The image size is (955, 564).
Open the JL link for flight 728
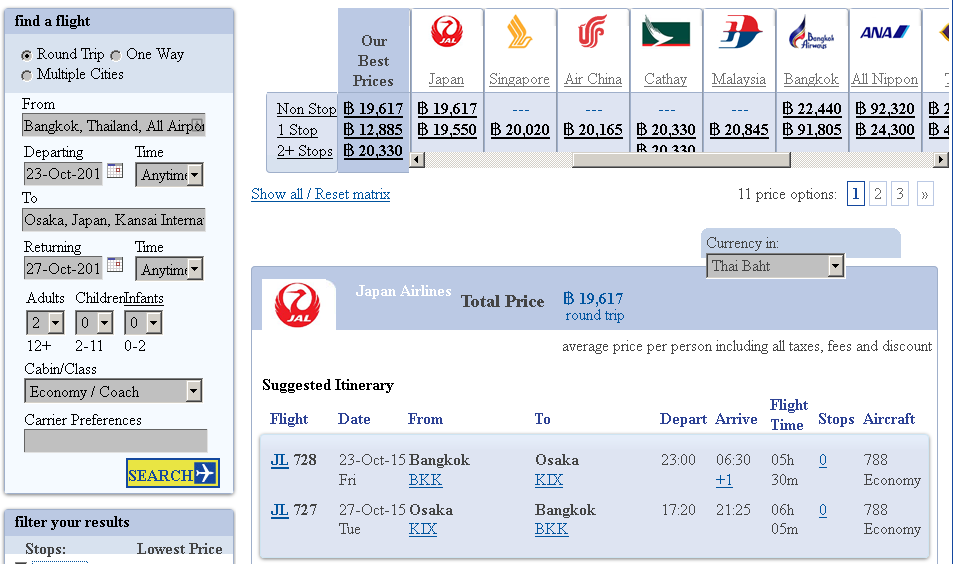pyautogui.click(x=279, y=460)
